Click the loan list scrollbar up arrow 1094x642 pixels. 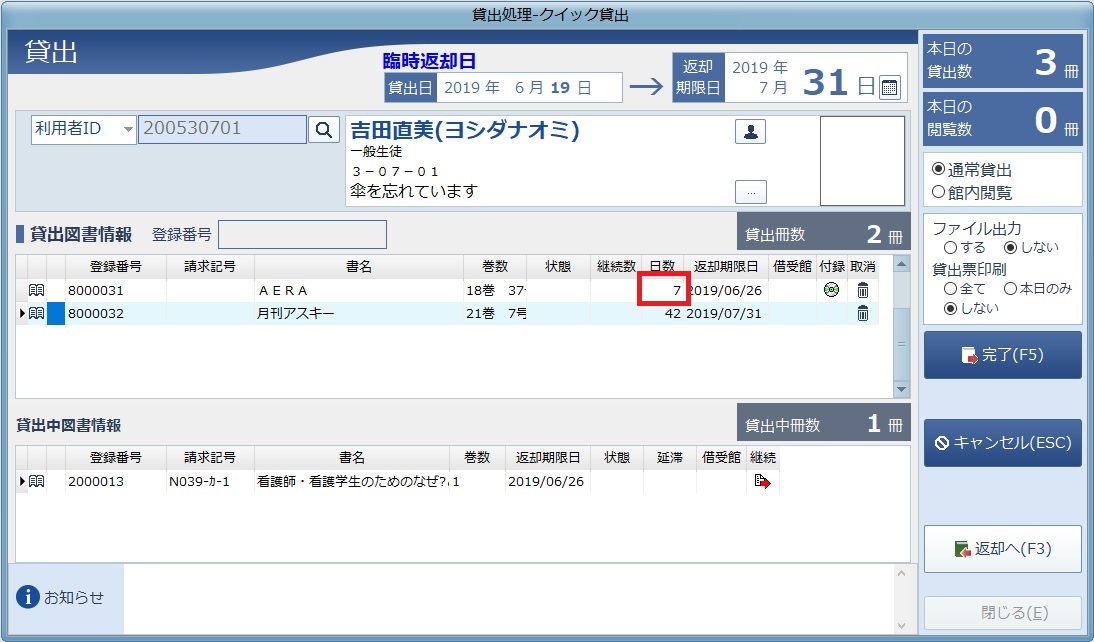901,264
